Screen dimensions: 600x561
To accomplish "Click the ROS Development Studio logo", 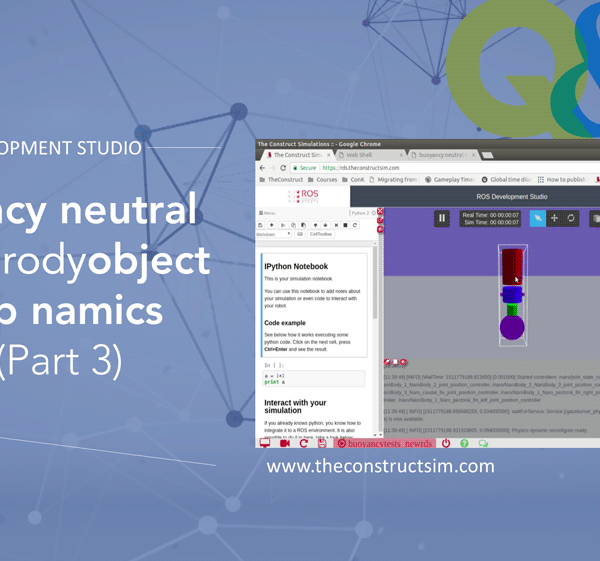I will (303, 196).
